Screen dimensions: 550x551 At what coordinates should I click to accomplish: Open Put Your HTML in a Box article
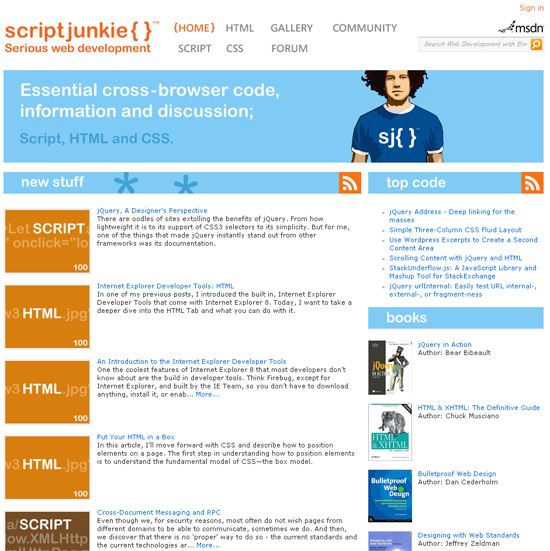coord(135,437)
